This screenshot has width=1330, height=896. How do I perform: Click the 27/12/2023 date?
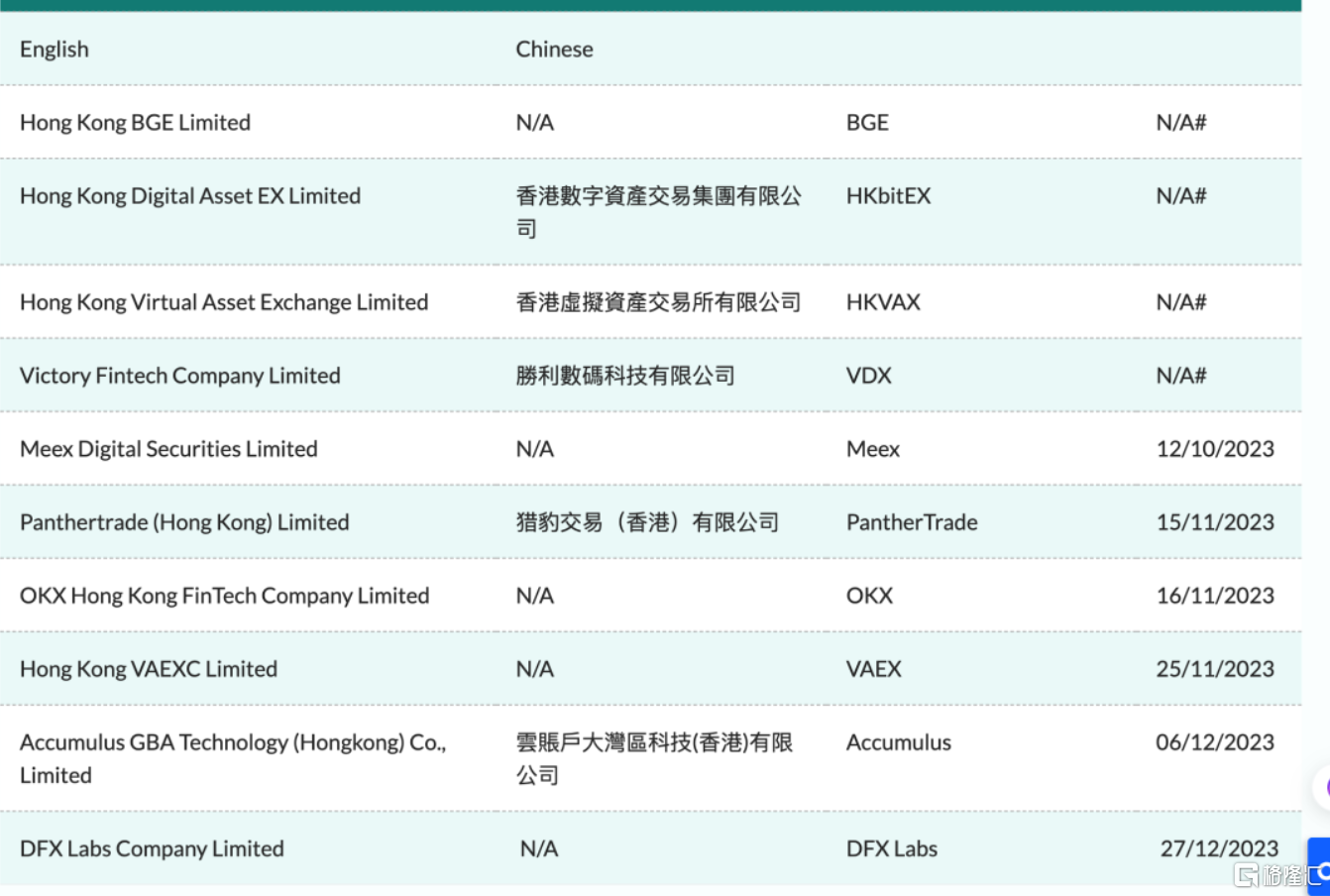pyautogui.click(x=1219, y=849)
